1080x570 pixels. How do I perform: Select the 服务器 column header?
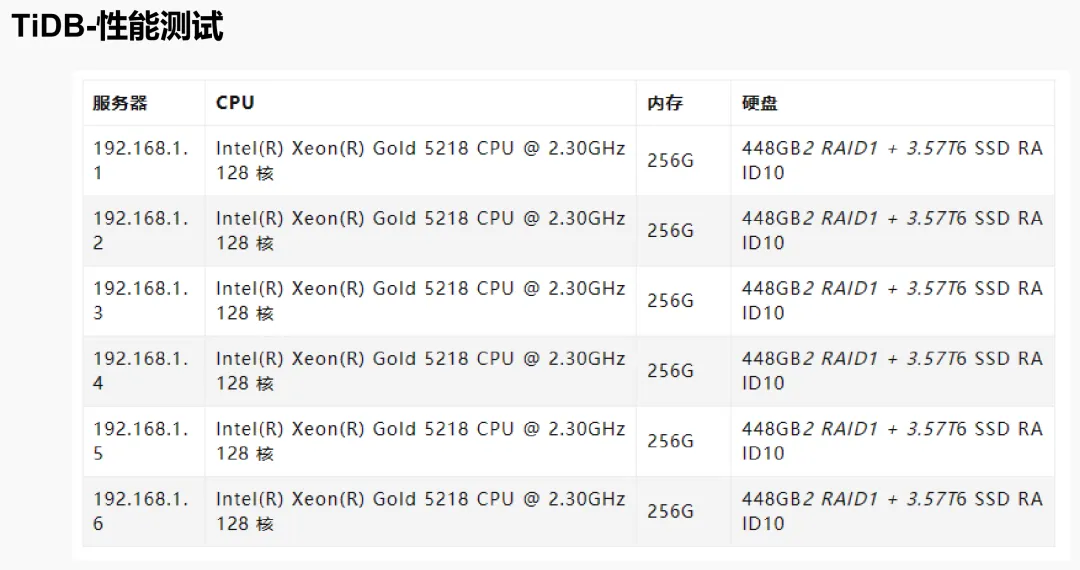[144, 103]
